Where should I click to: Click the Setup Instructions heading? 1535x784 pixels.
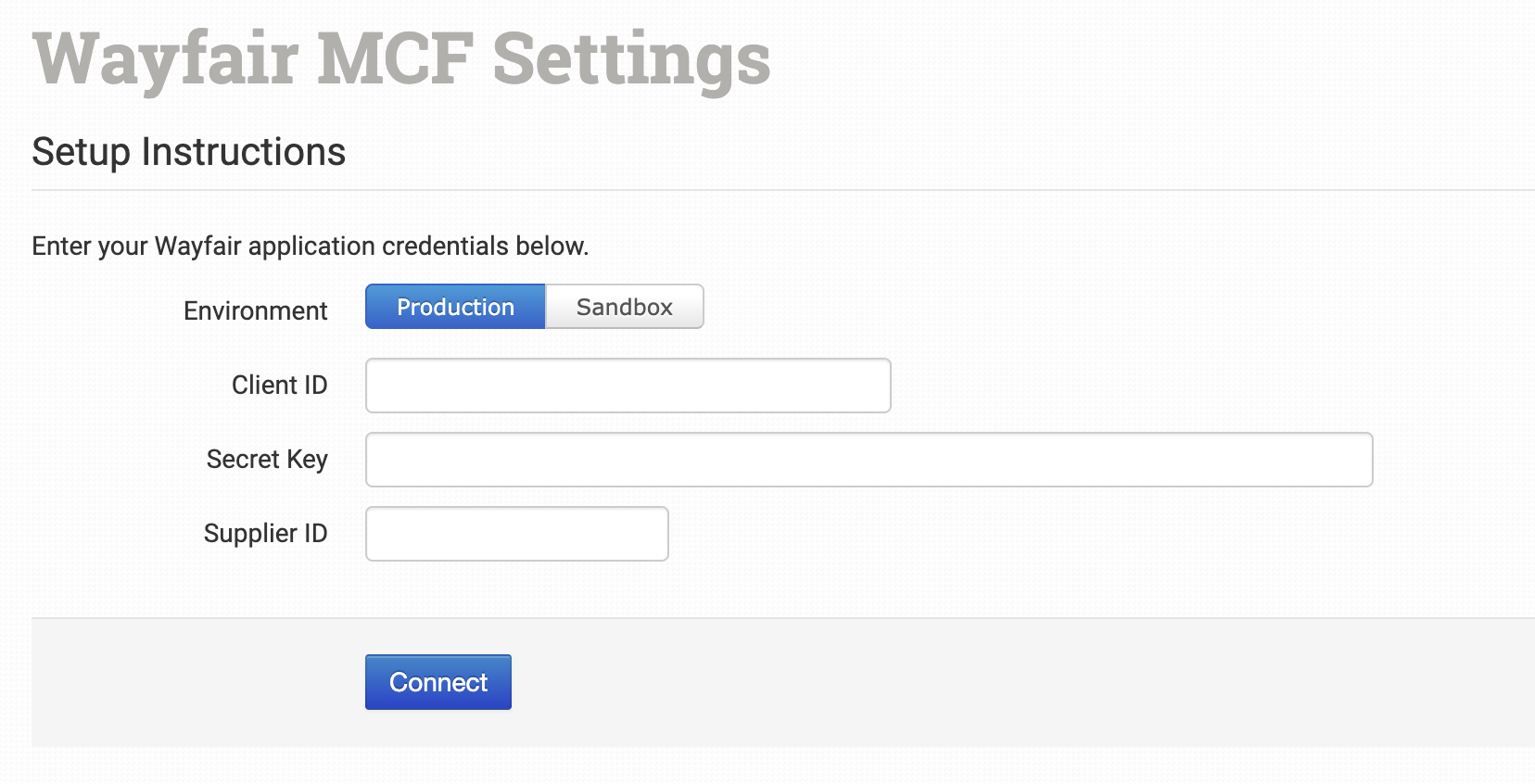click(188, 151)
